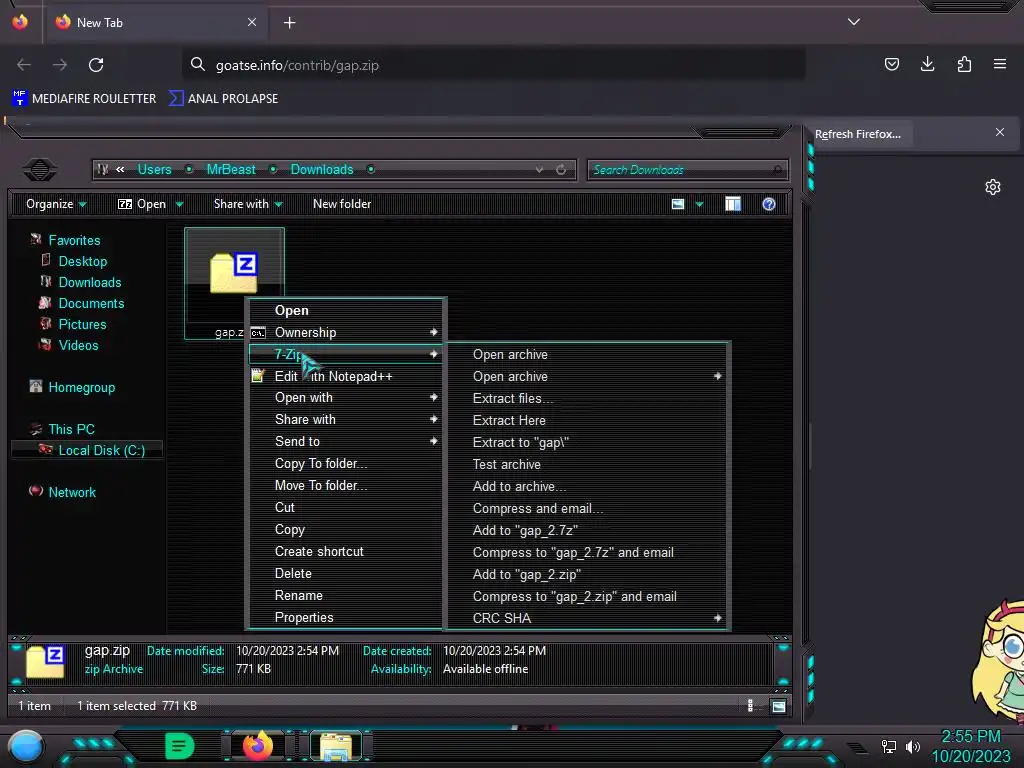Image resolution: width=1024 pixels, height=768 pixels.
Task: Switch to Firefox on taskbar
Action: tap(258, 746)
